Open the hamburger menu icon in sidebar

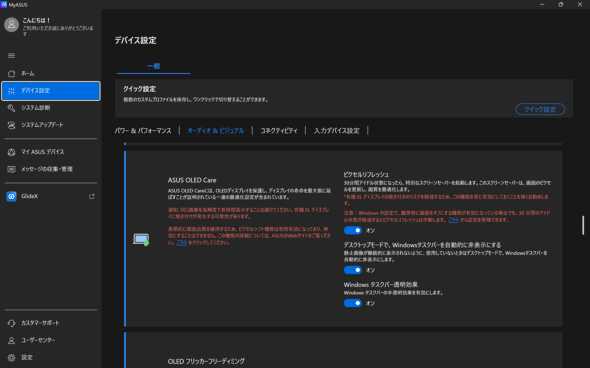(x=11, y=56)
